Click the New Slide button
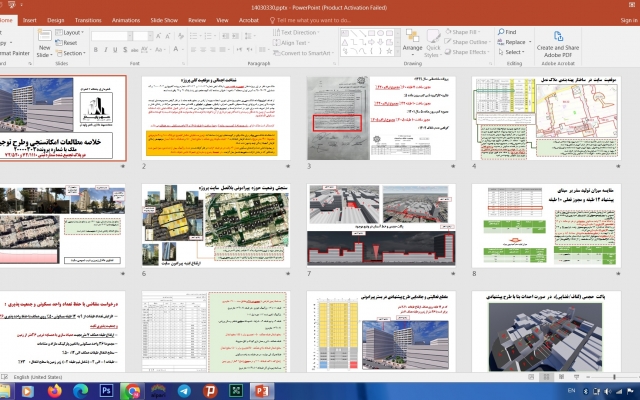 (x=44, y=43)
